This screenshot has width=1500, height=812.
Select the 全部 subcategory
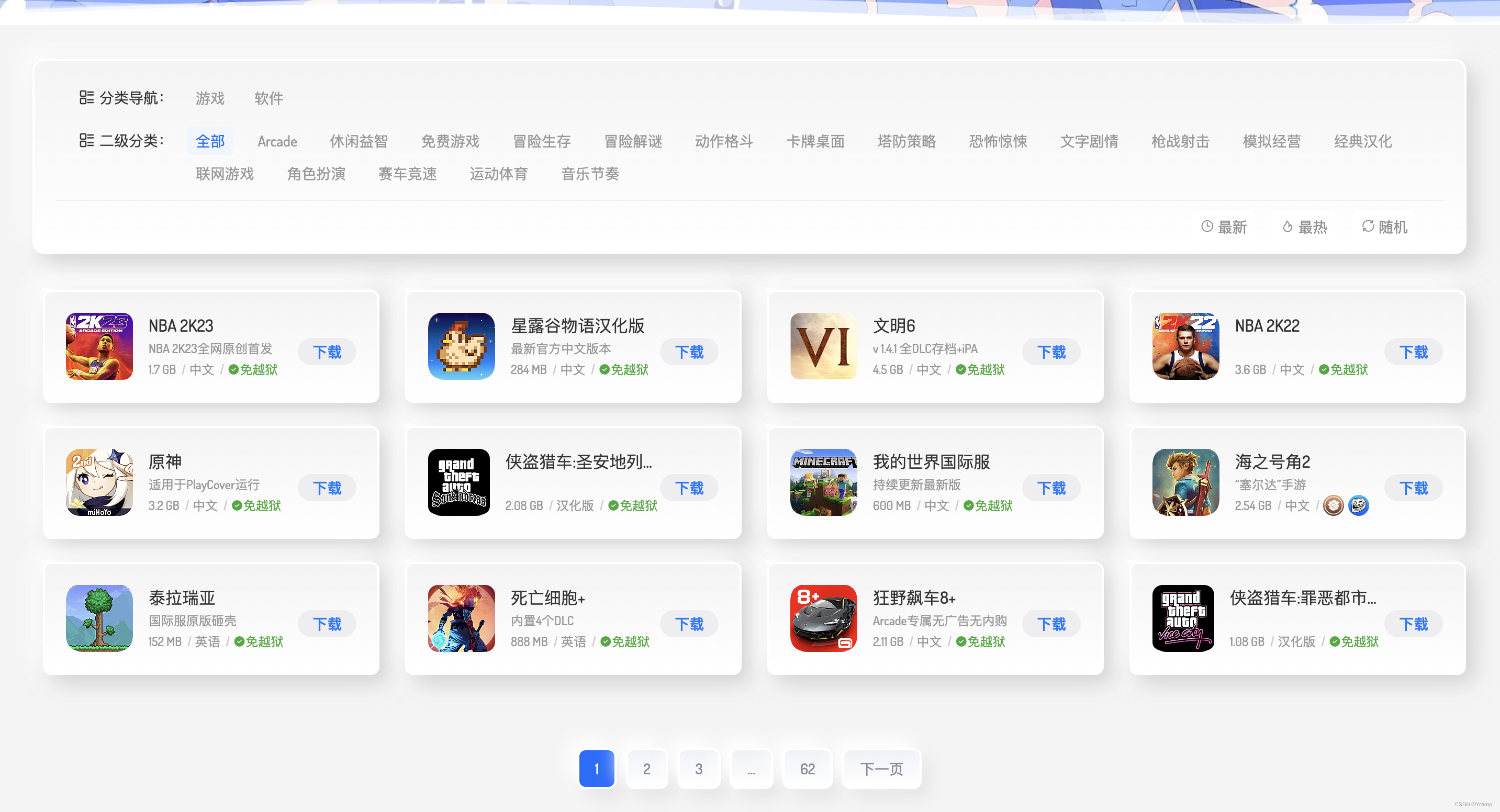[210, 141]
